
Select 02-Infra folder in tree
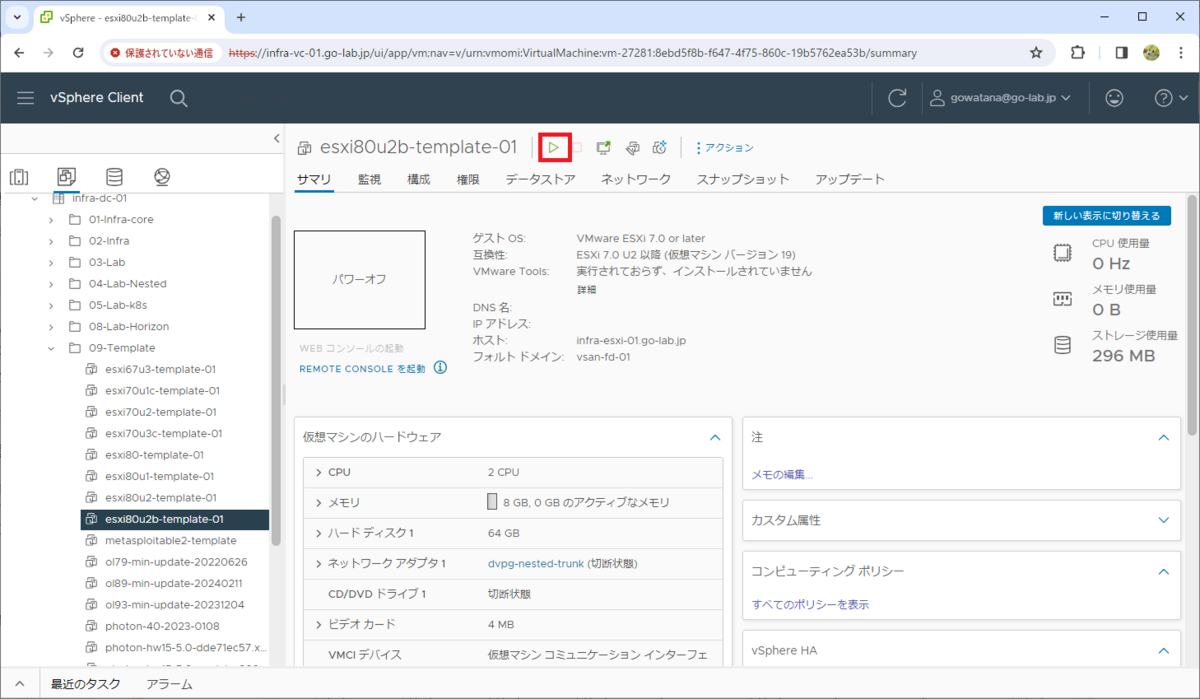tap(109, 241)
